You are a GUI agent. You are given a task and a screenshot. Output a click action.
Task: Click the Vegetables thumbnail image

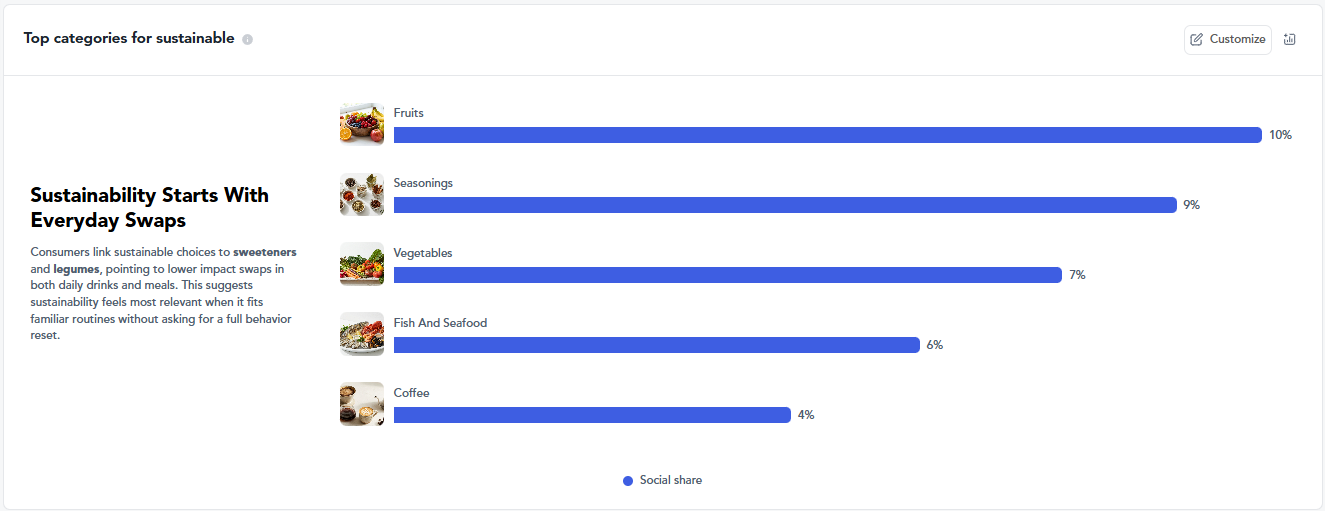click(361, 264)
